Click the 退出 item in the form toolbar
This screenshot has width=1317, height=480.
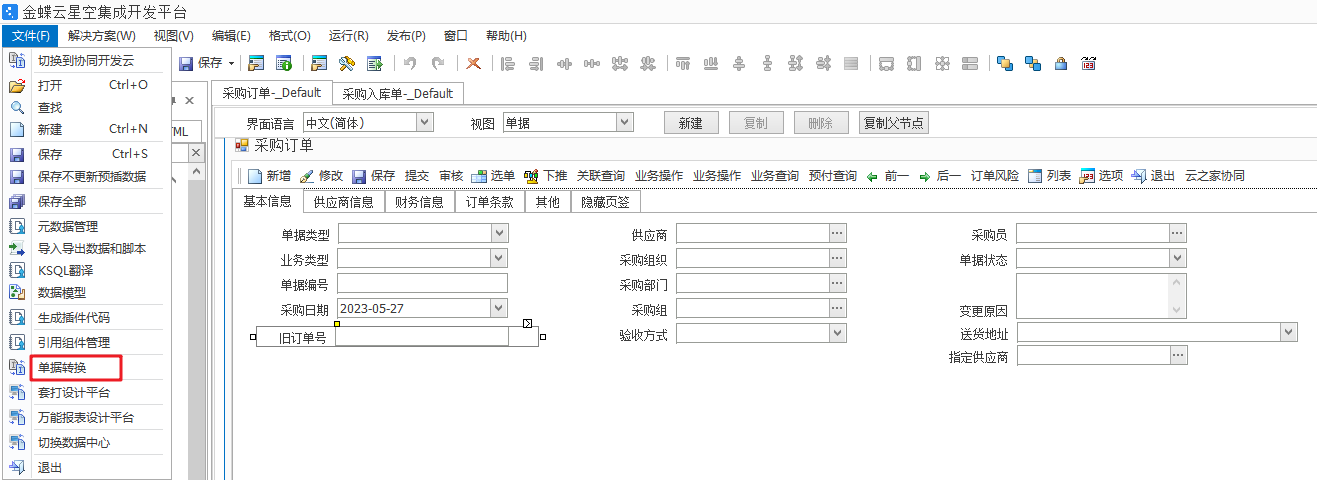(x=1153, y=176)
